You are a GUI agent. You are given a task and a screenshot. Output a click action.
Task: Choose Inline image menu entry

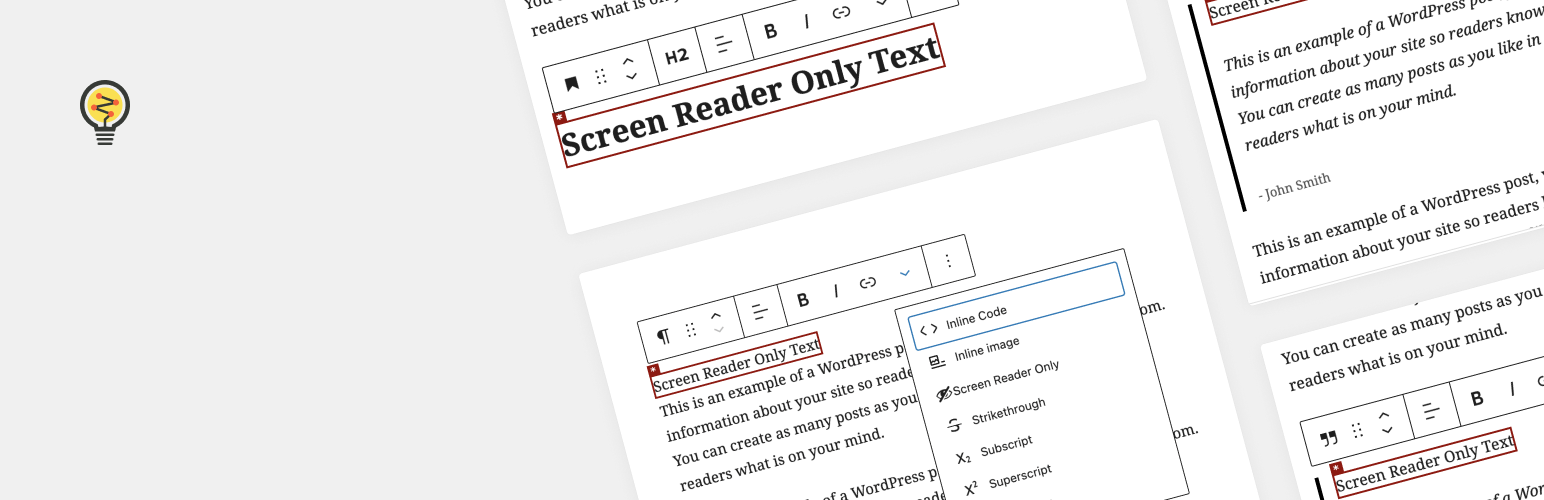[987, 349]
